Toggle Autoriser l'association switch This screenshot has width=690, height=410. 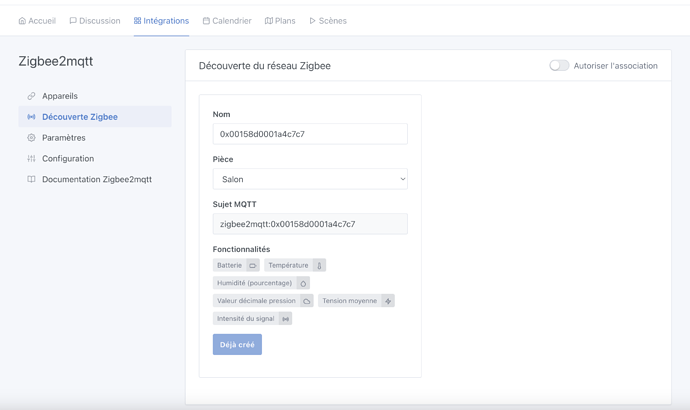click(559, 66)
